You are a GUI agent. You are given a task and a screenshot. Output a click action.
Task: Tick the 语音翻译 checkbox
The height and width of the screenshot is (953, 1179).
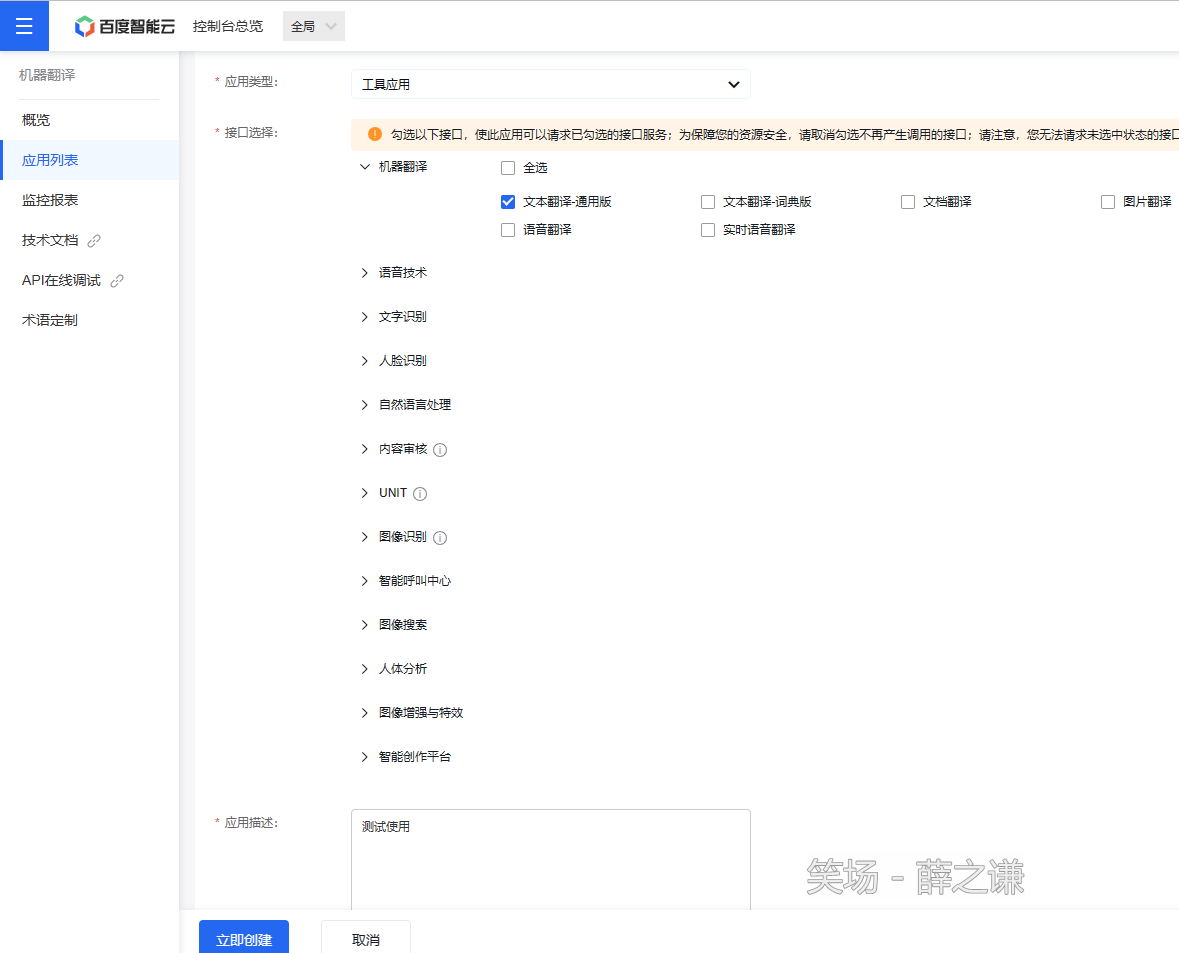(508, 230)
